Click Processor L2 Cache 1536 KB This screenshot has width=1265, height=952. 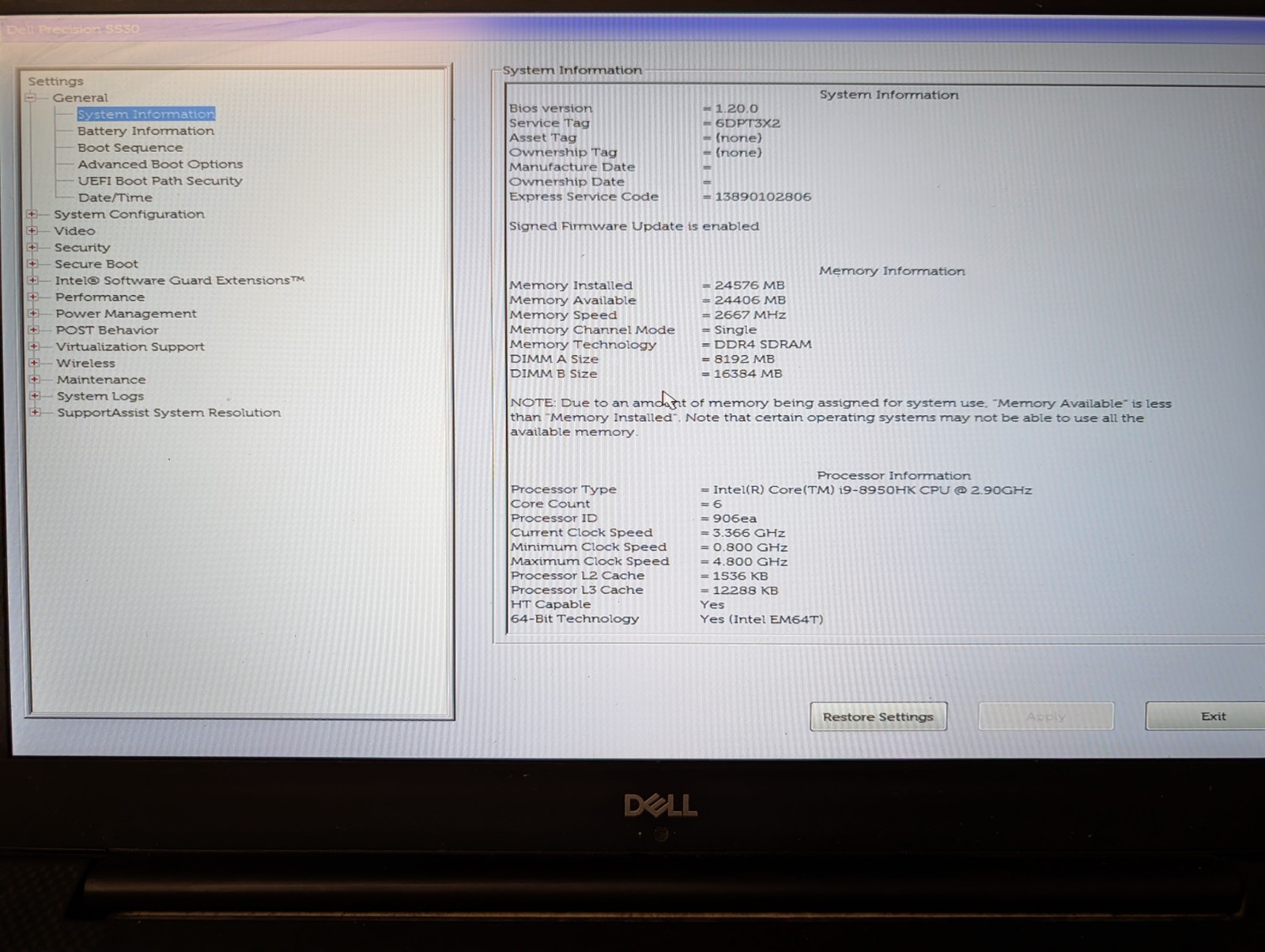(740, 576)
